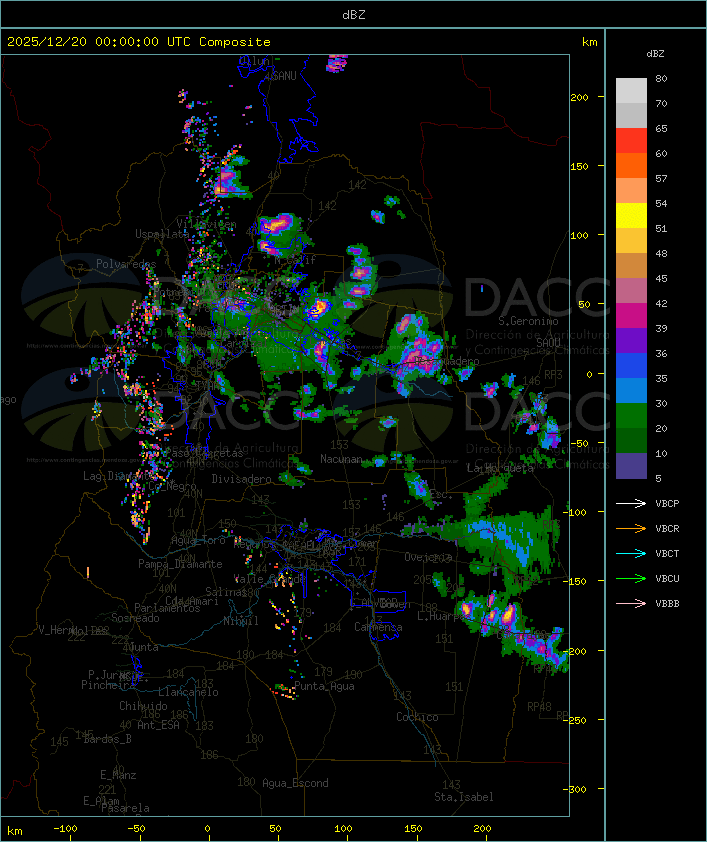Click the S.Geronimo place label

pyautogui.click(x=528, y=321)
